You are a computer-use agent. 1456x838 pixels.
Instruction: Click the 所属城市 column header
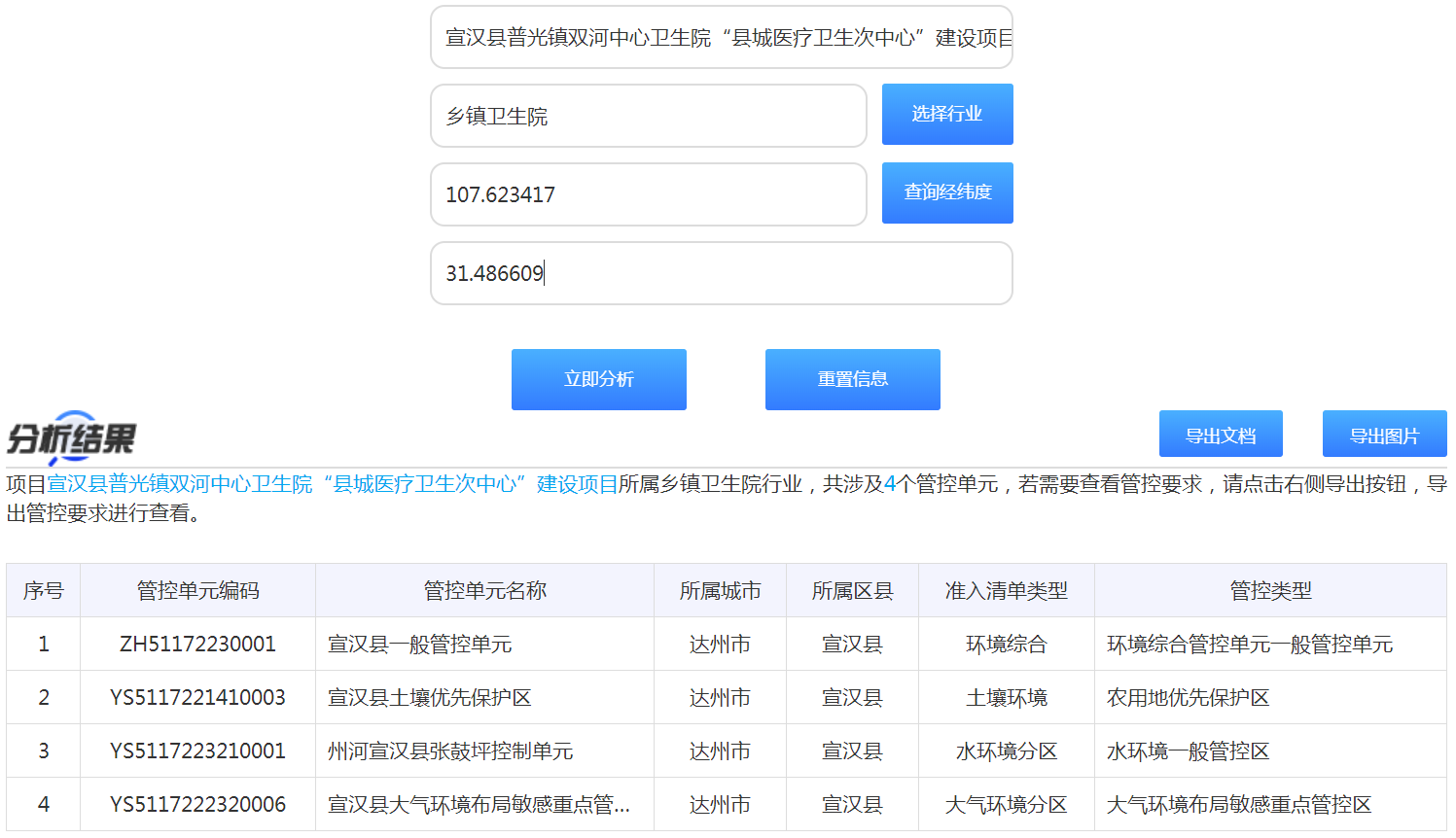point(721,590)
